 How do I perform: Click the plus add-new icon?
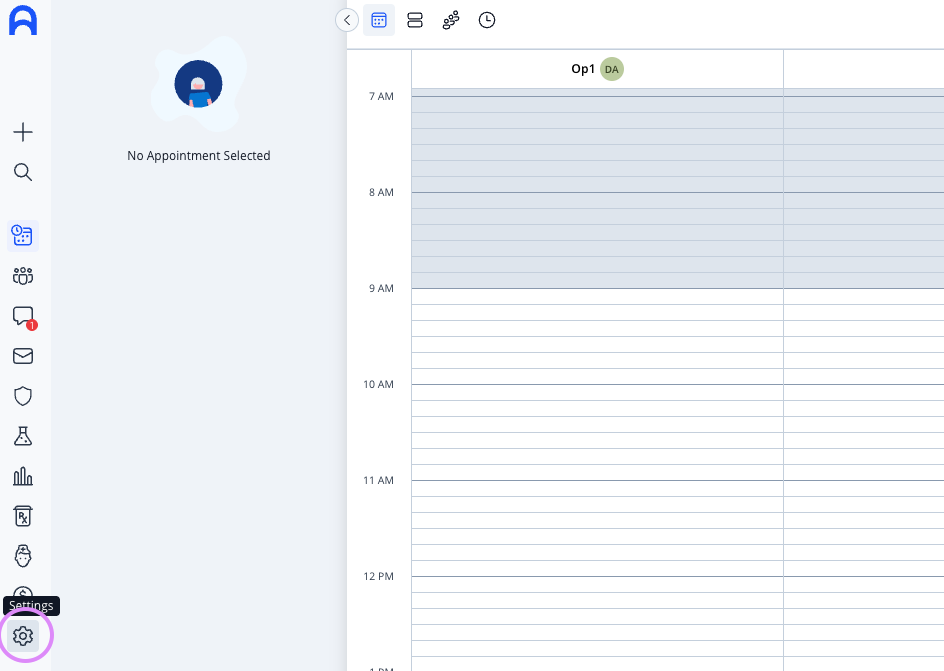coord(23,132)
